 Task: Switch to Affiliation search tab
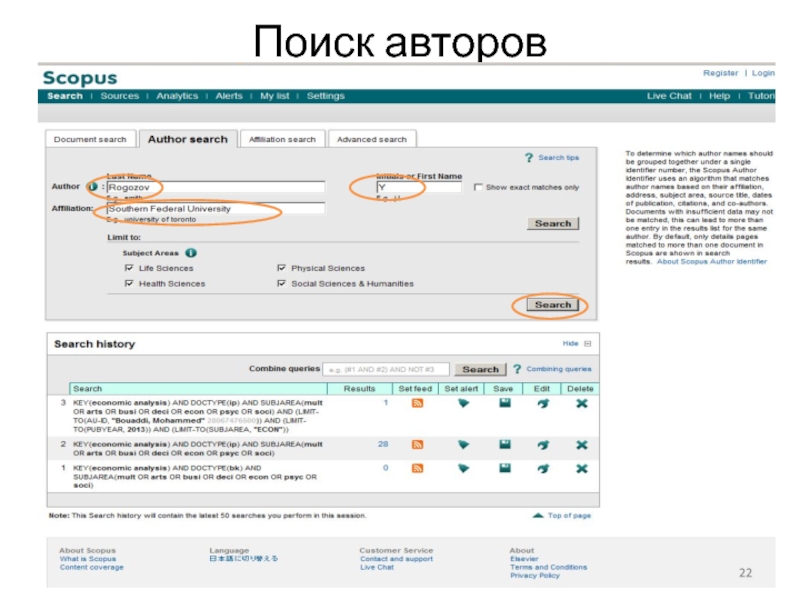pyautogui.click(x=282, y=139)
